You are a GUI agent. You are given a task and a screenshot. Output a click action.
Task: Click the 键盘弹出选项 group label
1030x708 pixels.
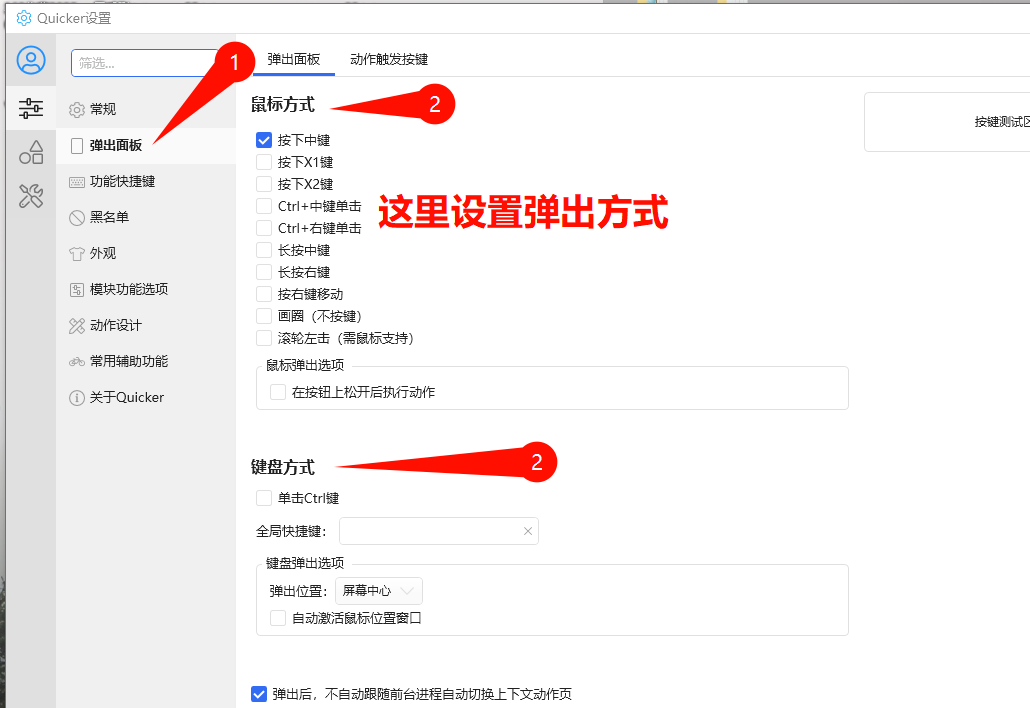tap(305, 563)
